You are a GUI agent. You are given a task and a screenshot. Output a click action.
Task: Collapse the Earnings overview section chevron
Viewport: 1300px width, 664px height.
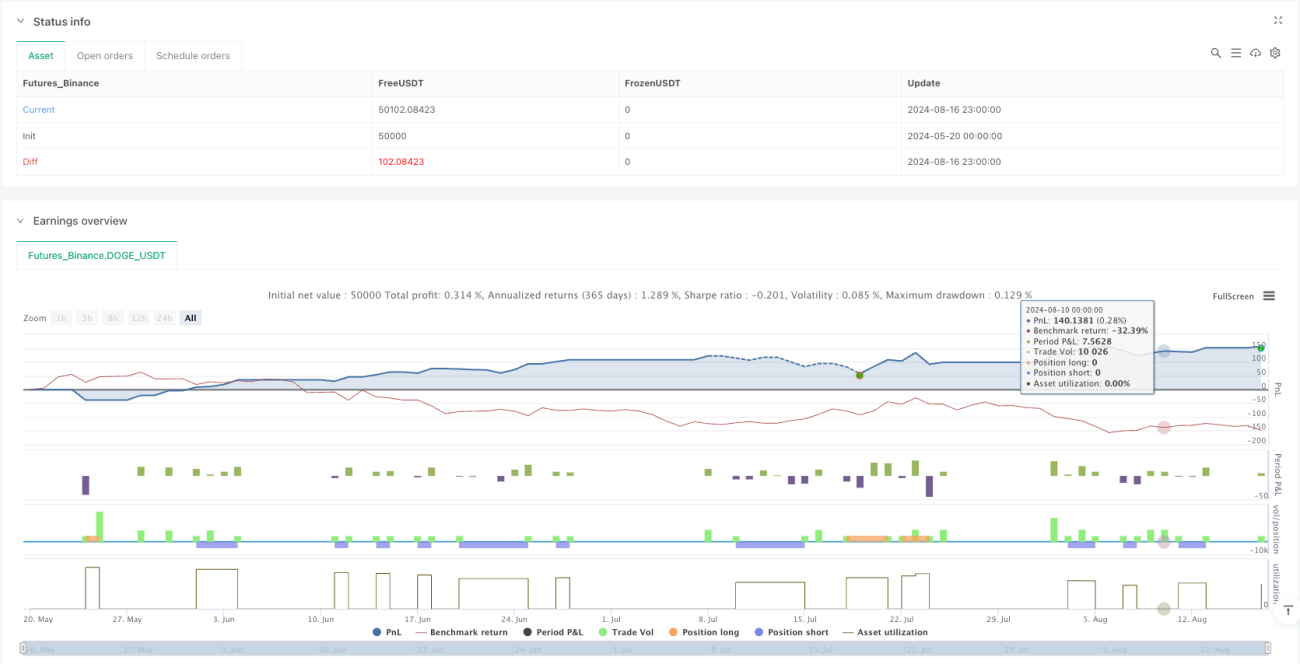click(20, 221)
